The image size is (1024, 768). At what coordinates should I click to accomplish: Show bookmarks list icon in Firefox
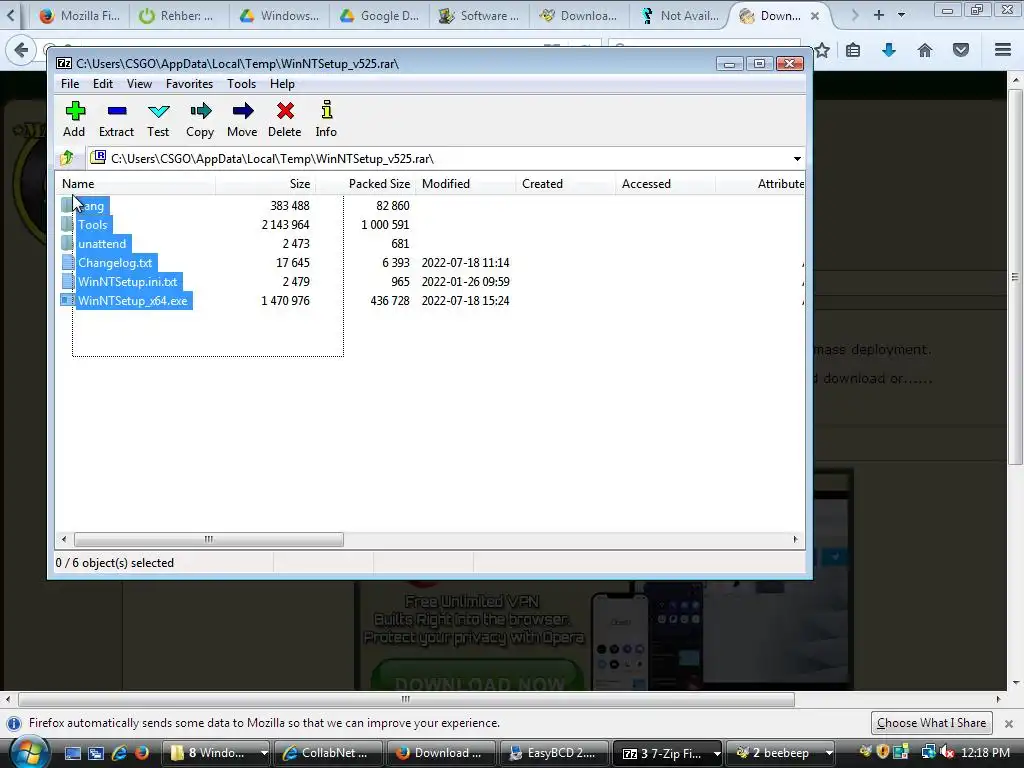coord(853,50)
